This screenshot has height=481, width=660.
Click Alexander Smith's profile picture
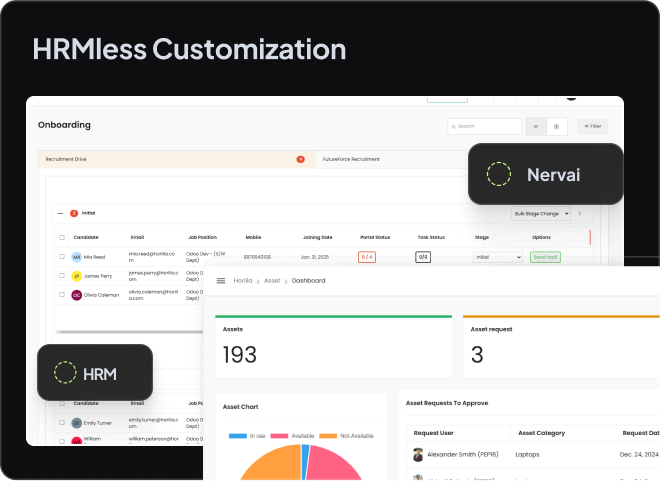click(x=417, y=454)
